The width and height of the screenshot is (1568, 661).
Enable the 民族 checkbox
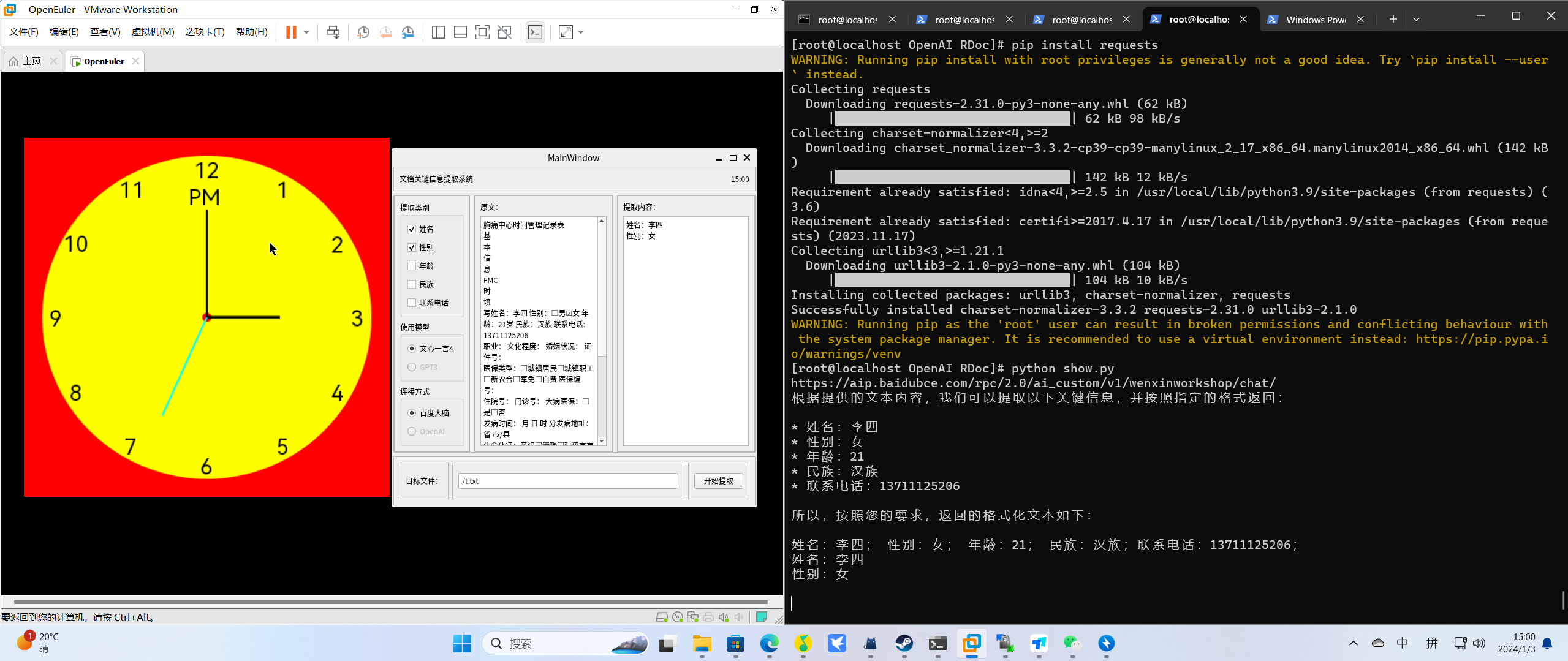pyautogui.click(x=412, y=284)
